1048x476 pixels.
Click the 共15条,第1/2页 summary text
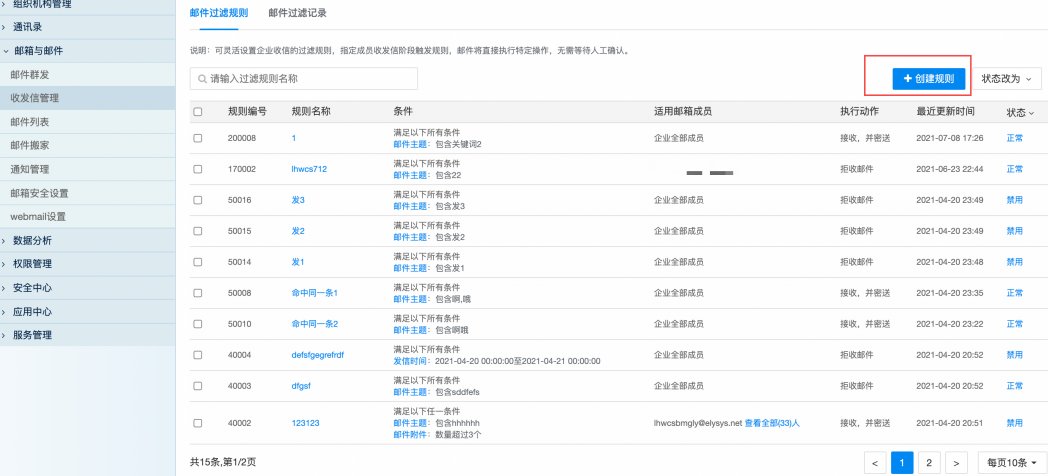[223, 462]
